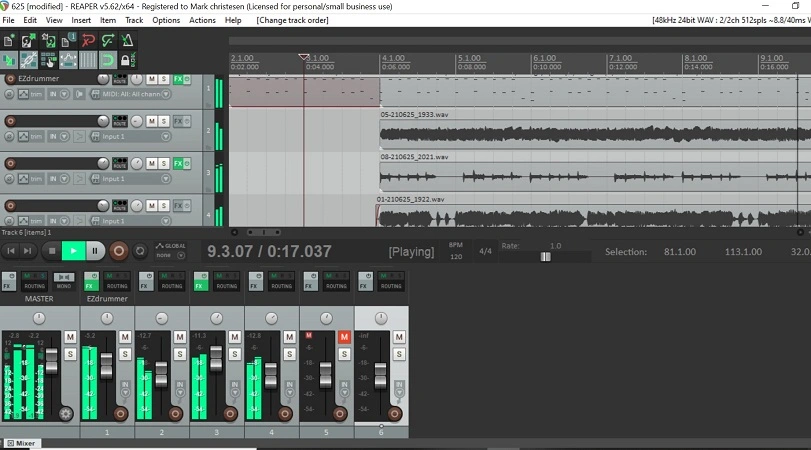Open project settings toolbar icon
Image resolution: width=811 pixels, height=450 pixels.
click(x=68, y=40)
